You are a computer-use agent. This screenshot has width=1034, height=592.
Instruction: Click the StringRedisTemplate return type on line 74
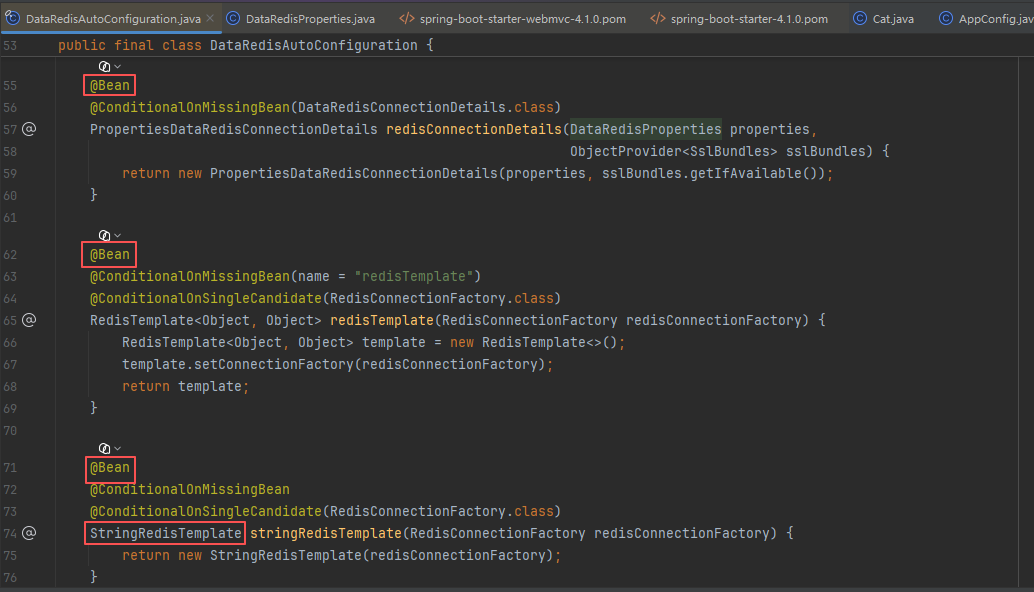(166, 533)
